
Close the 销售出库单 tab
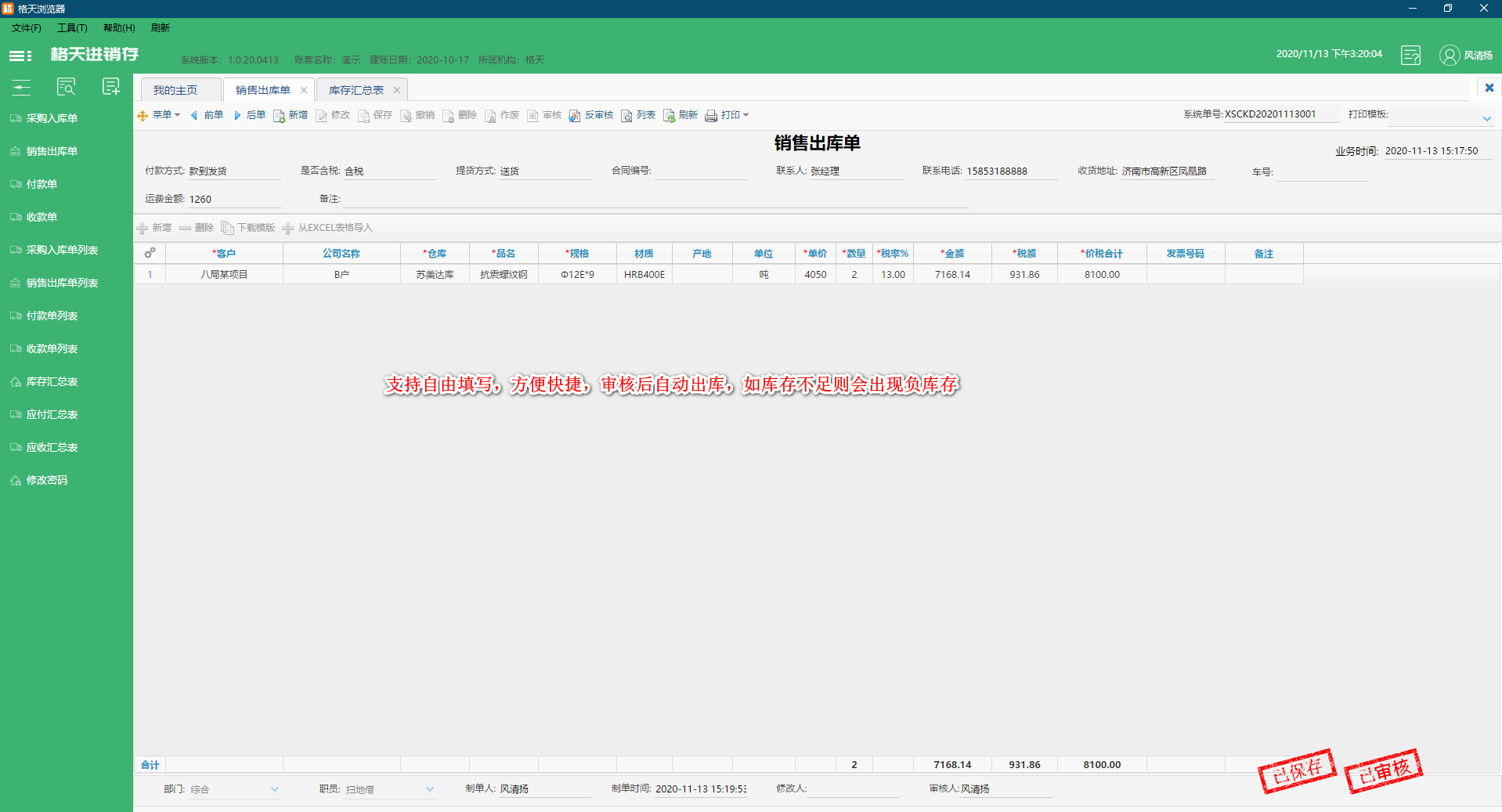pos(304,90)
